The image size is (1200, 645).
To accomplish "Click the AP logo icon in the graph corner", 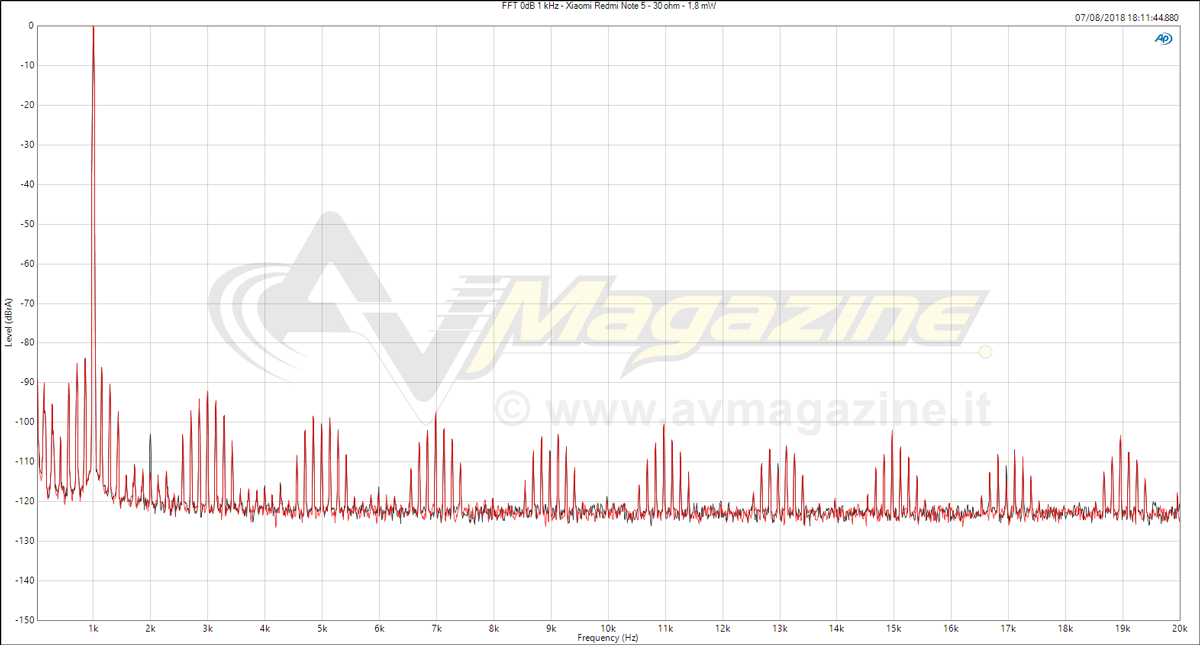I will click(x=1163, y=38).
